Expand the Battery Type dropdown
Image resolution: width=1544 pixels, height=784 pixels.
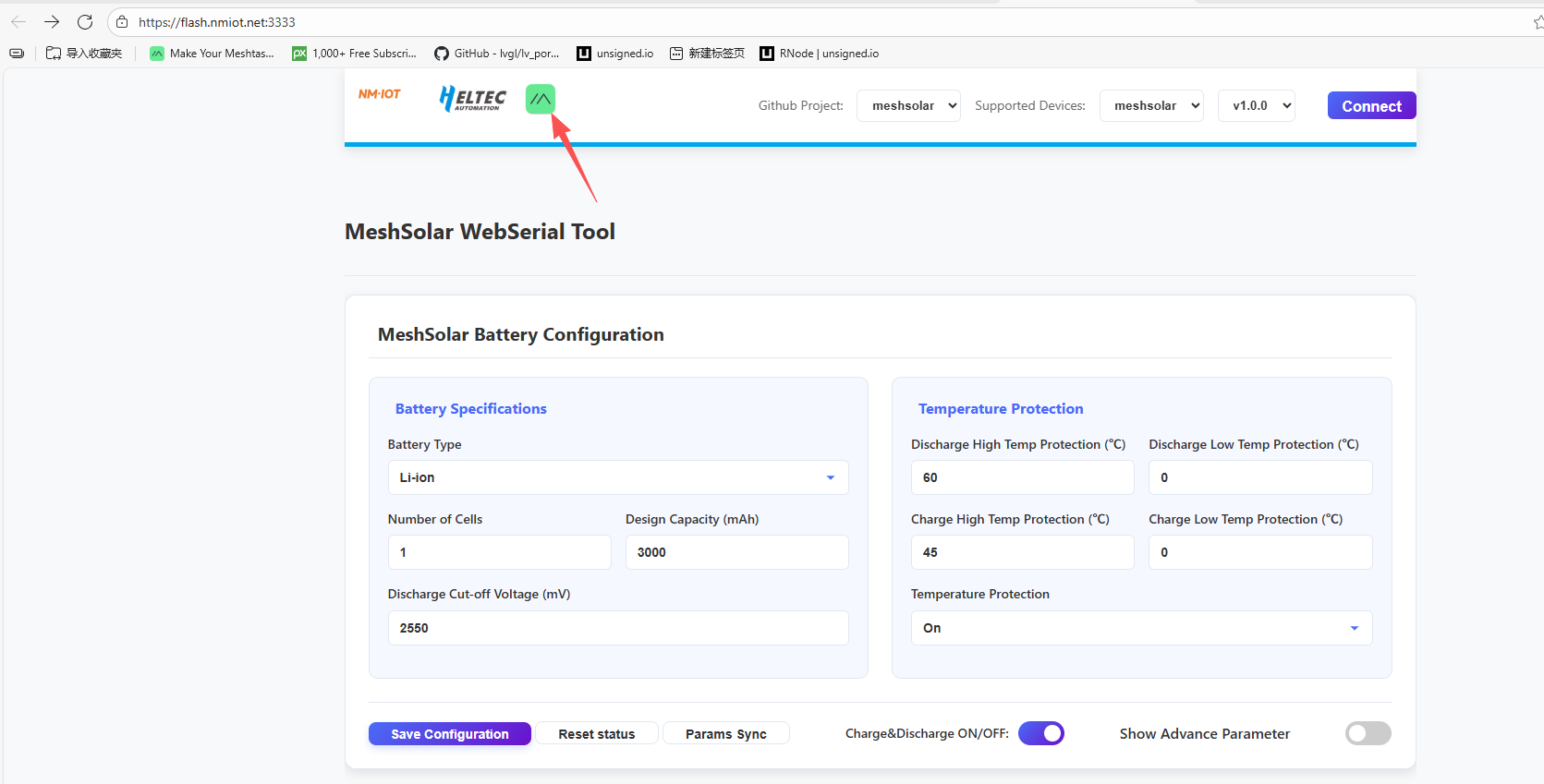617,477
